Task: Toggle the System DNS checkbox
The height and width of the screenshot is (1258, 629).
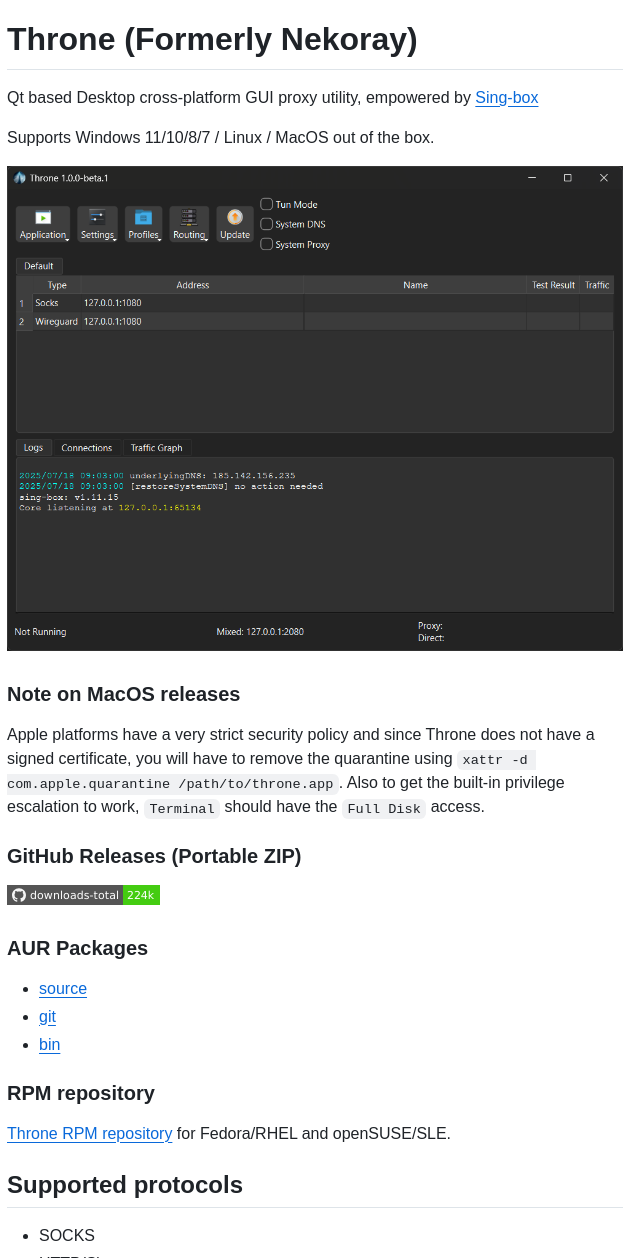Action: (x=267, y=224)
